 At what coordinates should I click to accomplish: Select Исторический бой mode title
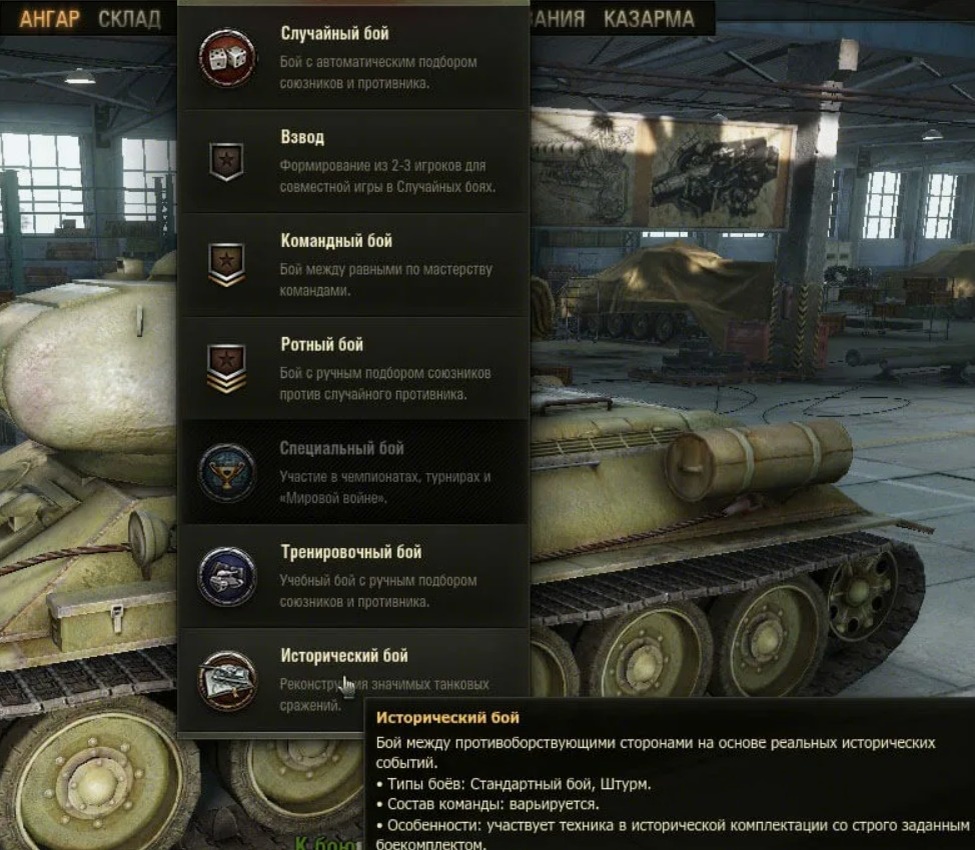coord(344,656)
